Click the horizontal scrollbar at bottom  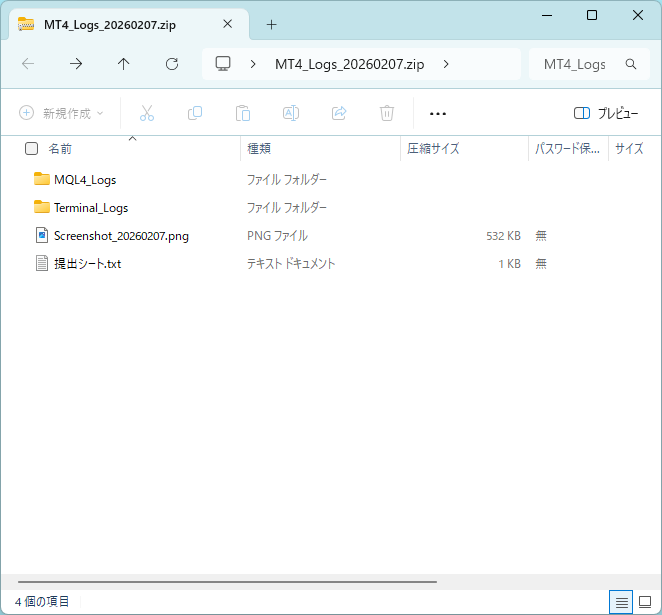tap(227, 581)
